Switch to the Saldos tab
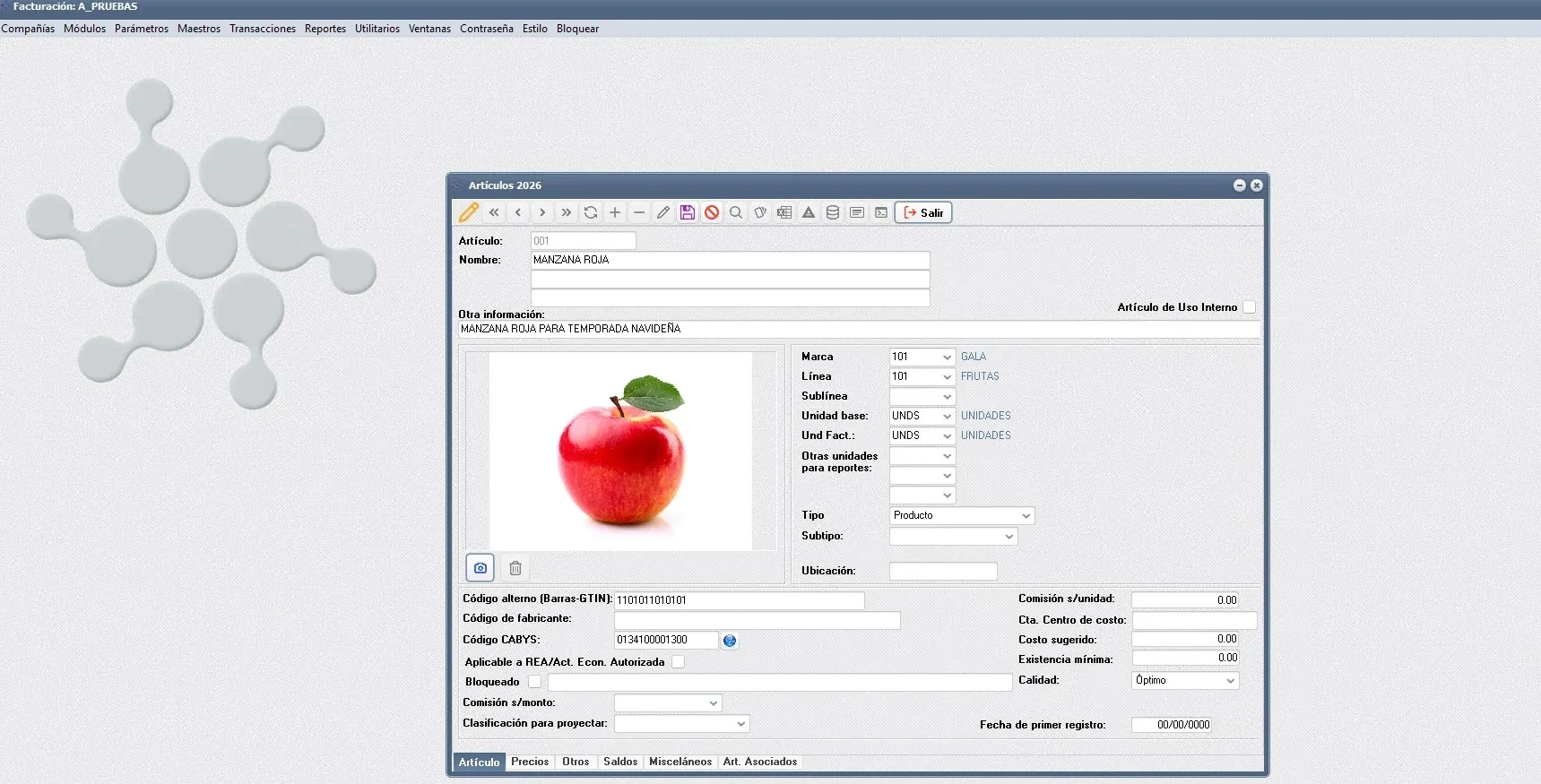 620,762
